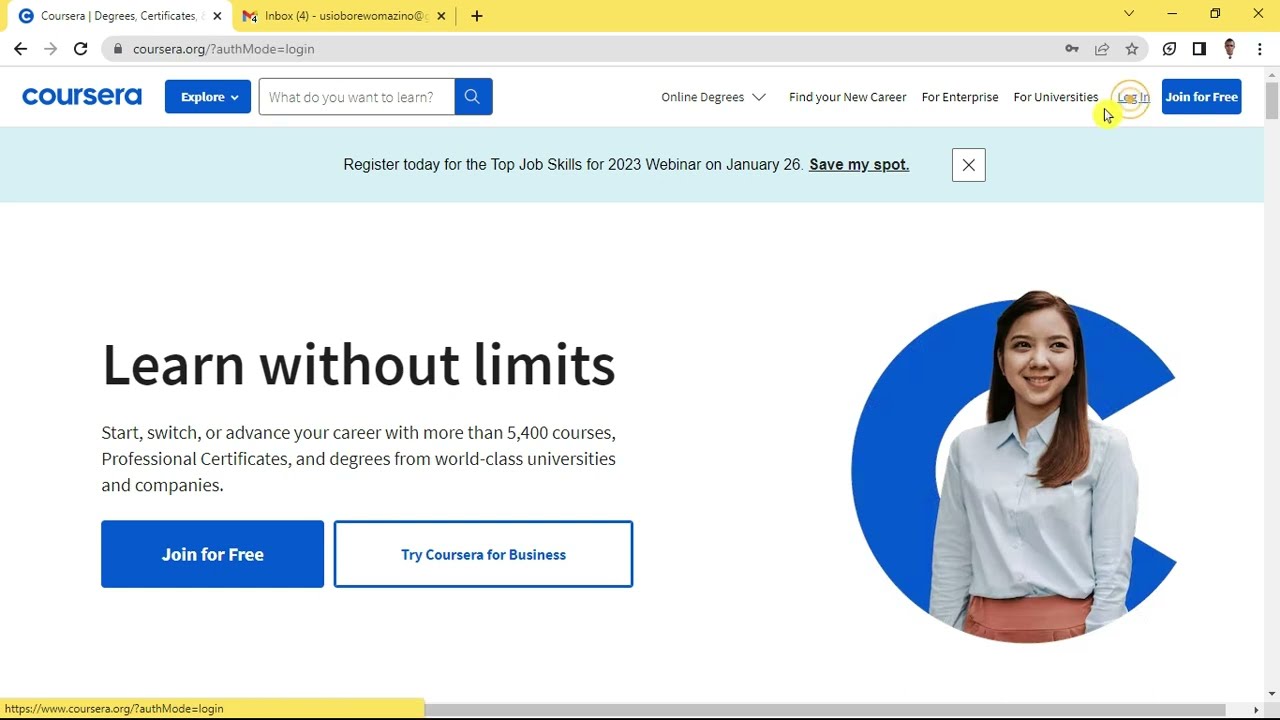Click the browser forward arrow
Viewport: 1280px width, 720px height.
[50, 49]
